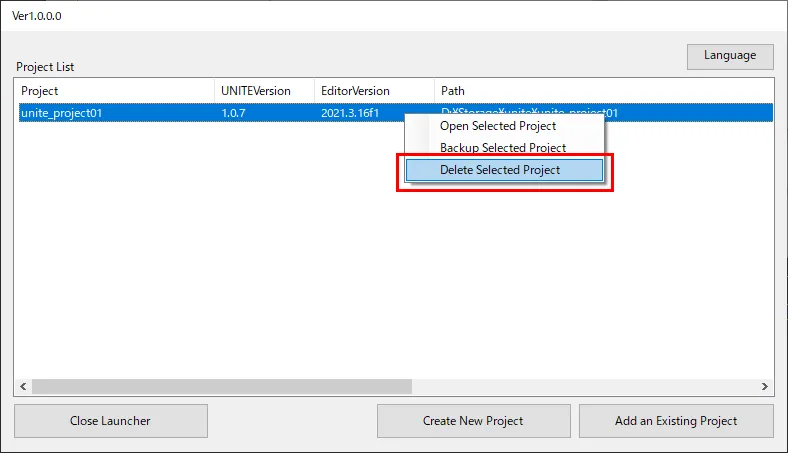
Task: Select the unite_project01 project name
Action: click(62, 113)
